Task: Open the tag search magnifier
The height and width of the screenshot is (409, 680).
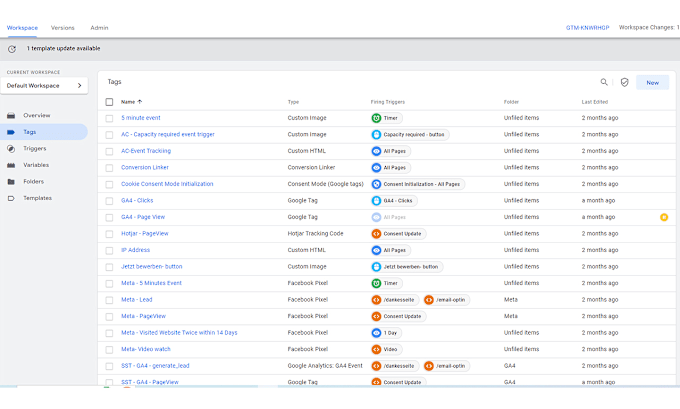Action: [x=604, y=82]
